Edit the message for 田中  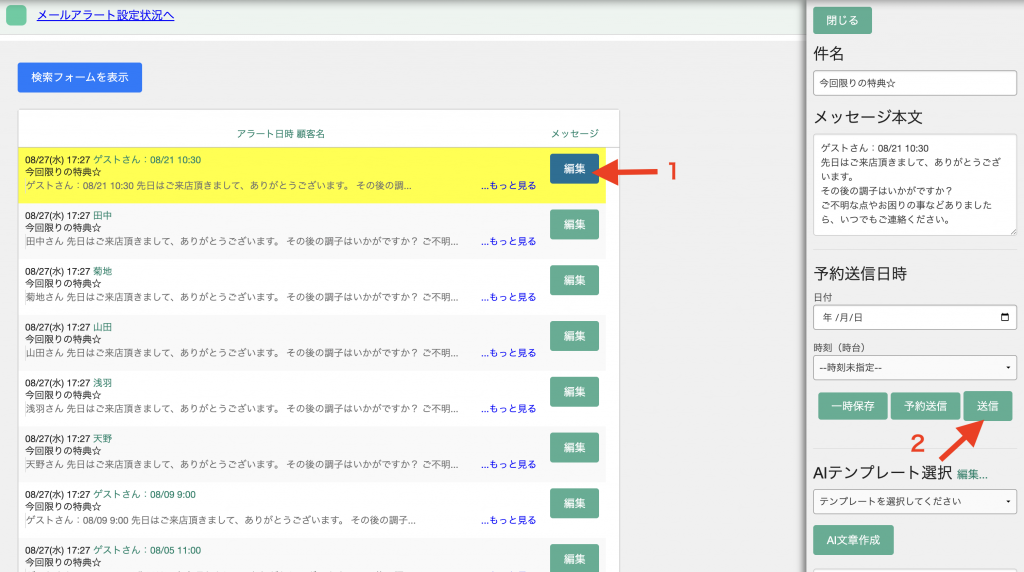coord(574,225)
